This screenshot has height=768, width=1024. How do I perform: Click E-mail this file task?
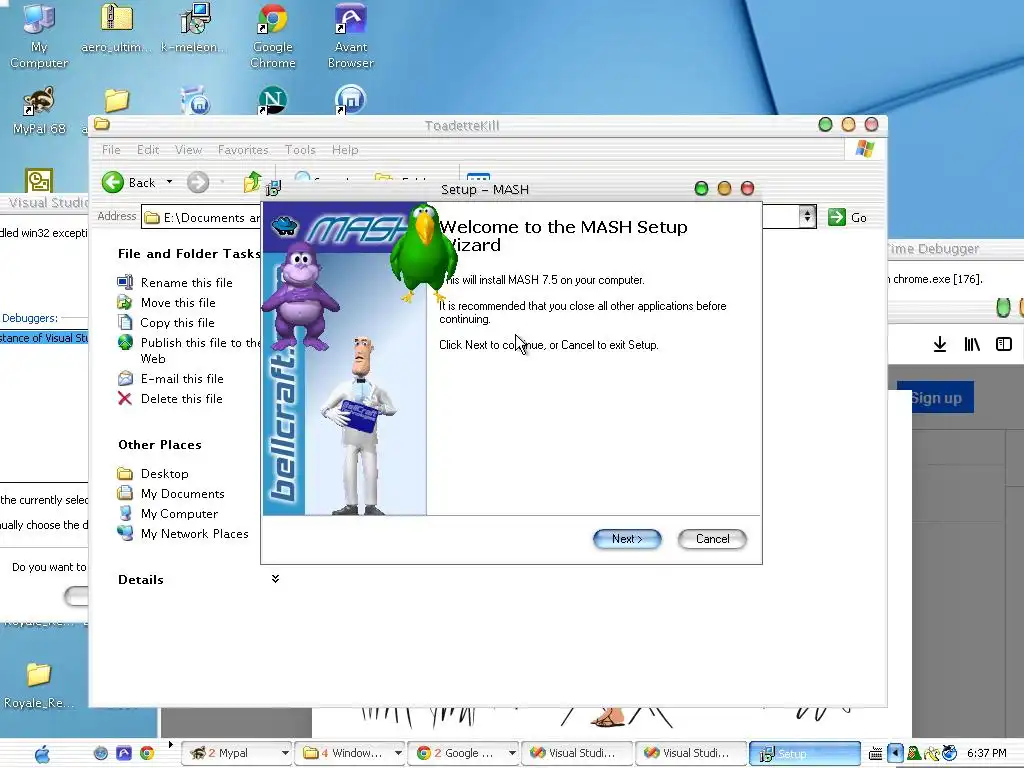click(182, 379)
